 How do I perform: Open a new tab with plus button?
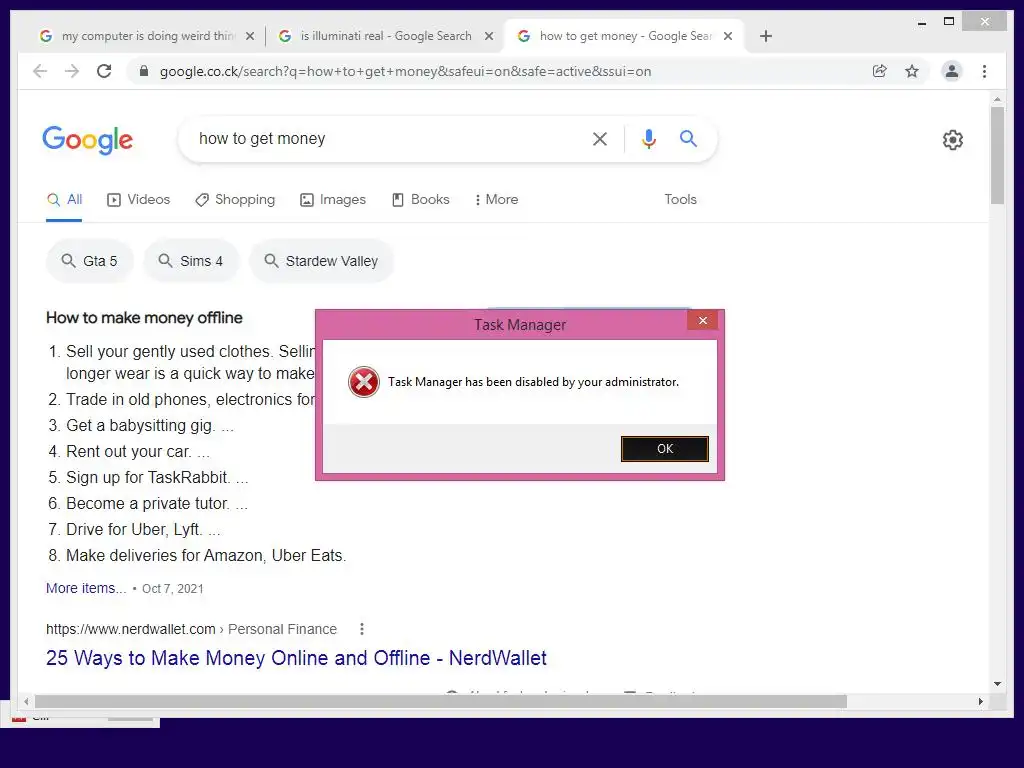point(766,36)
